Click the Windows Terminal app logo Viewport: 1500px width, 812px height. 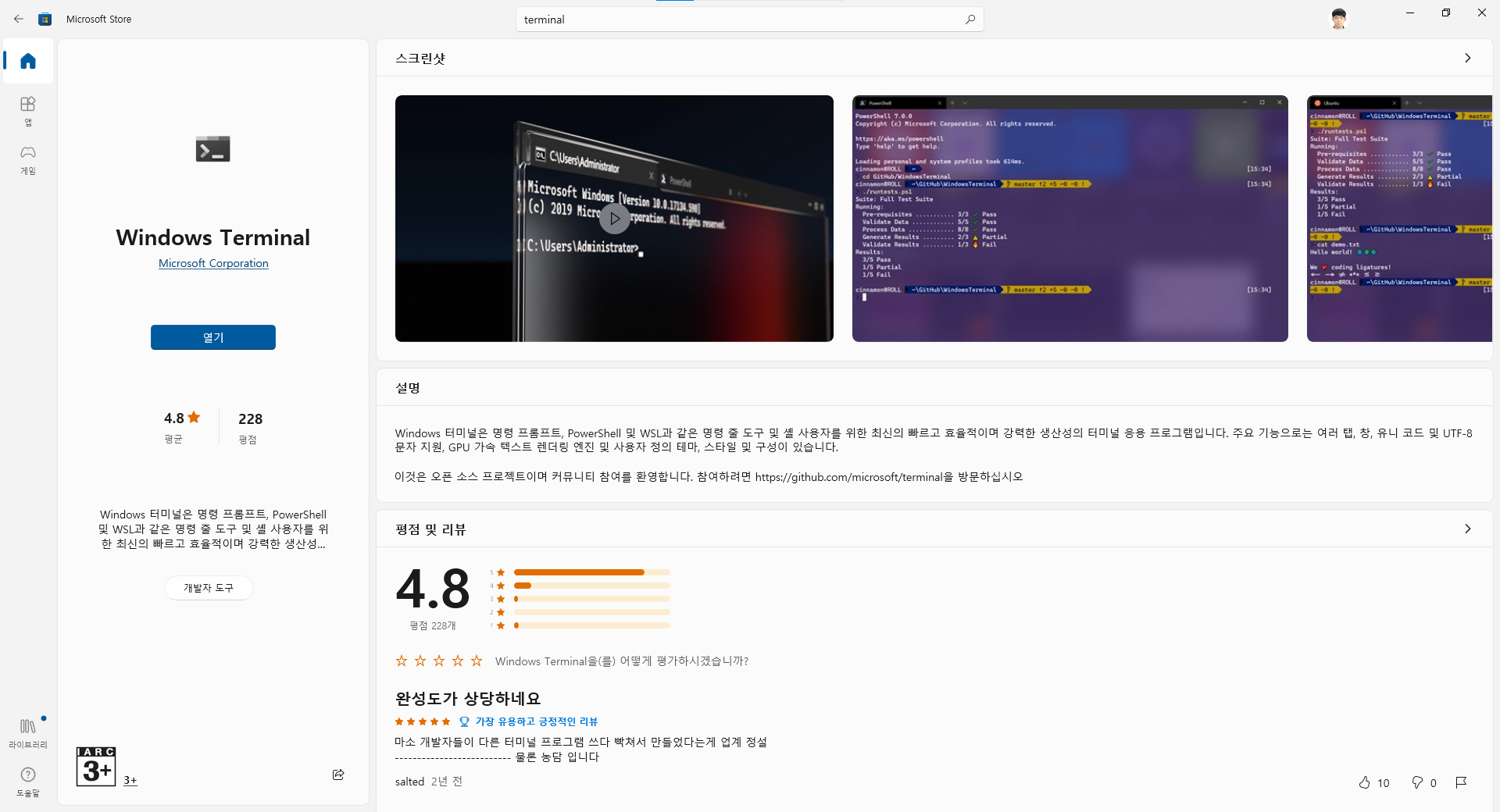212,148
